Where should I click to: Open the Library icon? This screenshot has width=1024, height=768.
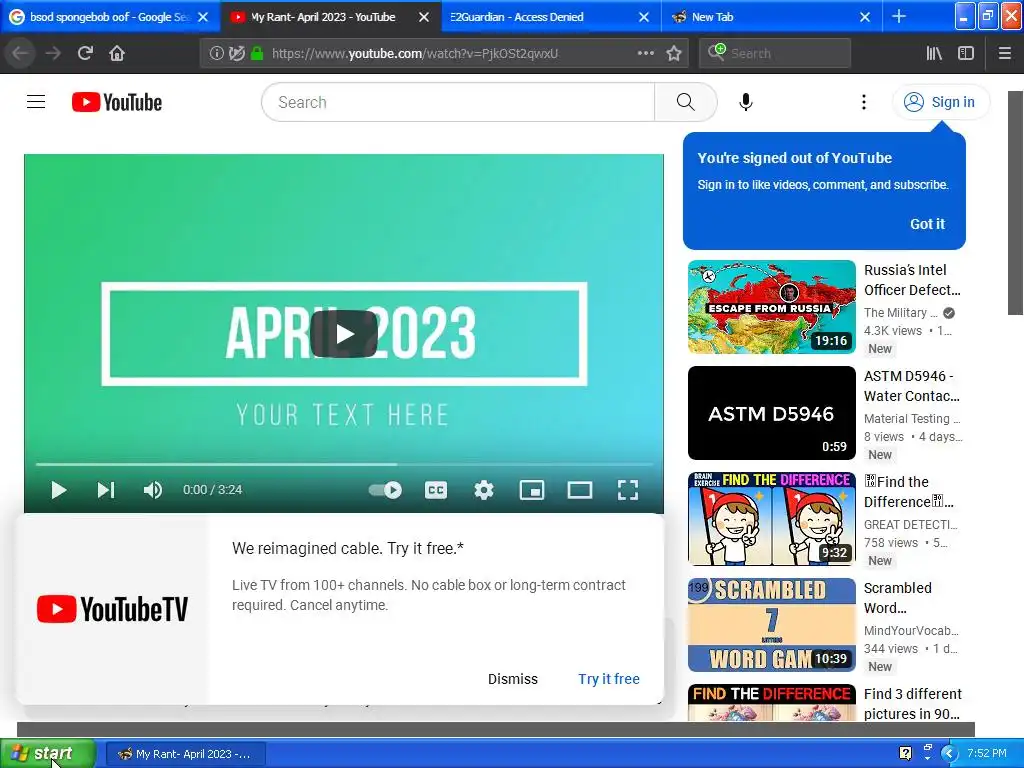934,53
